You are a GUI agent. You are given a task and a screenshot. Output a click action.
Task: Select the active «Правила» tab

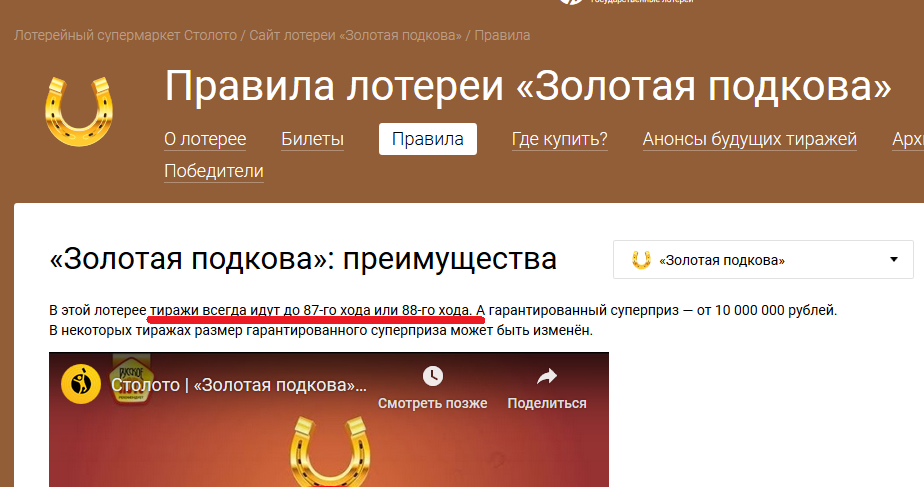pos(427,139)
